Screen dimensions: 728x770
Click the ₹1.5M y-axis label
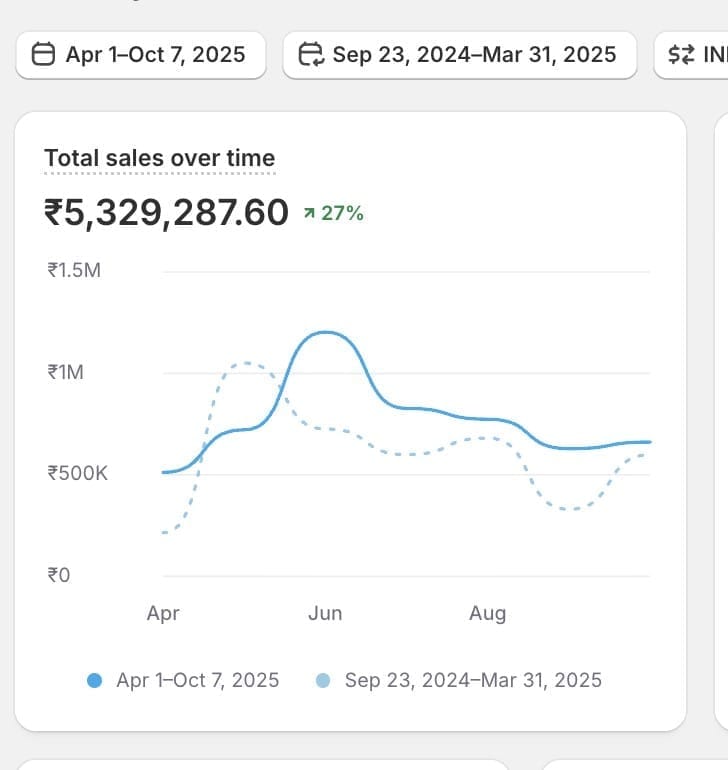tap(73, 270)
